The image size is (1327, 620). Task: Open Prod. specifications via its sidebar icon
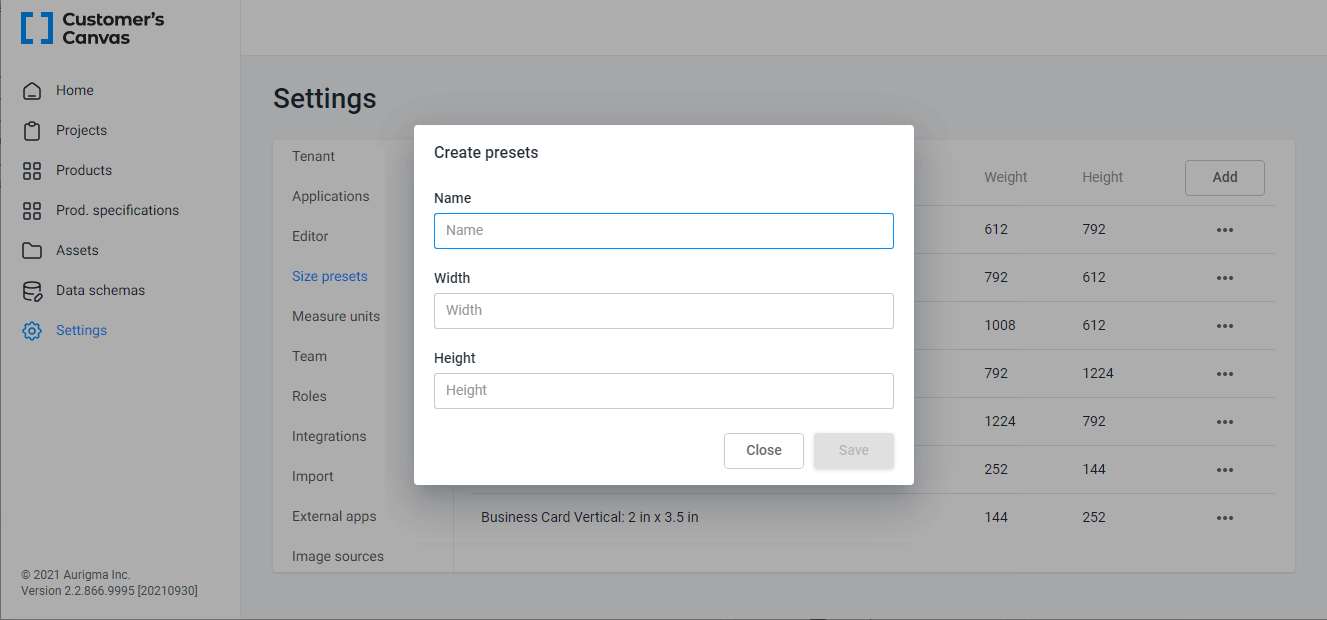tap(31, 210)
